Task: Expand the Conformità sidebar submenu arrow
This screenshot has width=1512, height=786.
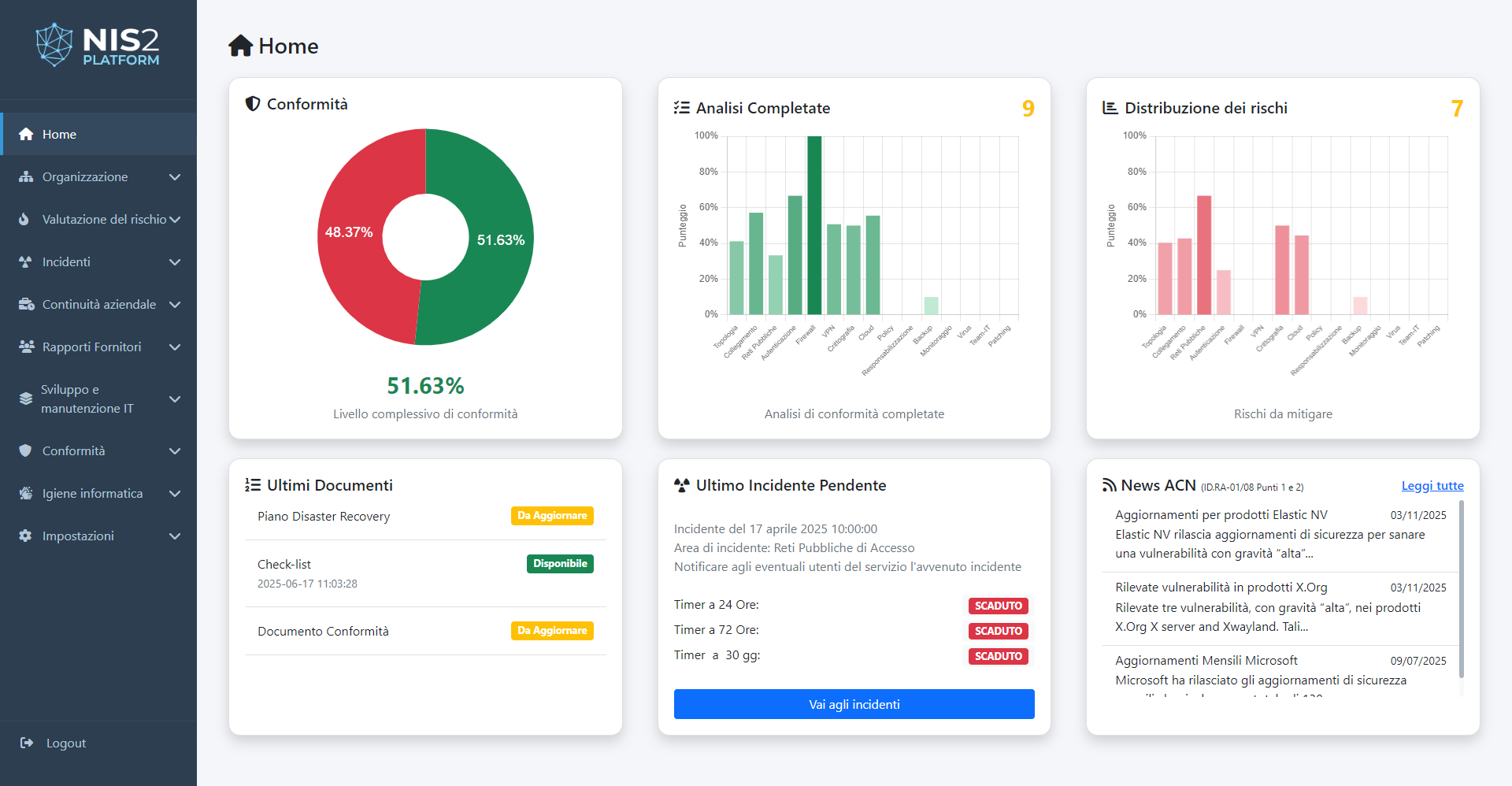Action: point(175,451)
